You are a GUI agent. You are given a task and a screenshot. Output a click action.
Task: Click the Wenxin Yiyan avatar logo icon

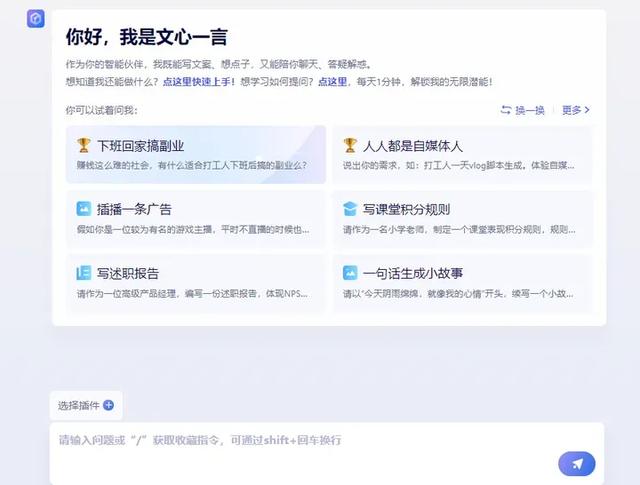coord(36,19)
